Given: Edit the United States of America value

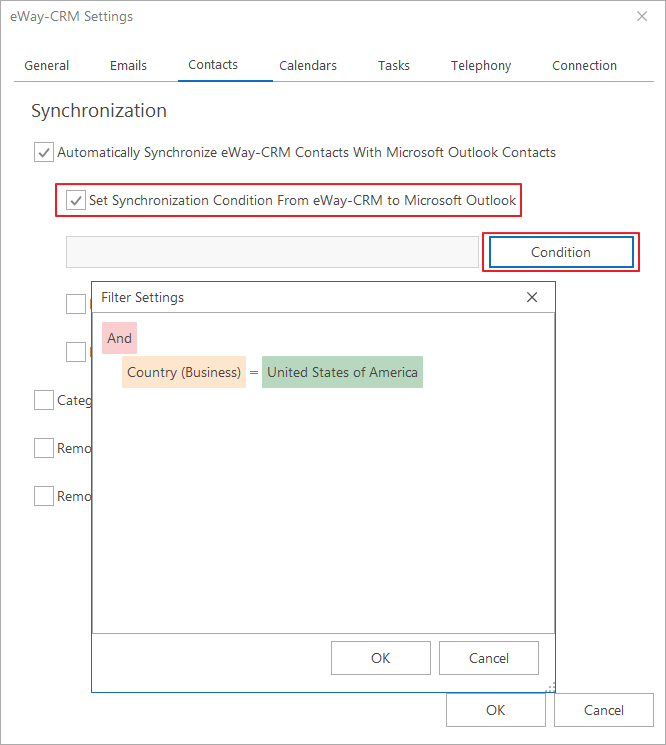Looking at the screenshot, I should click(x=343, y=372).
